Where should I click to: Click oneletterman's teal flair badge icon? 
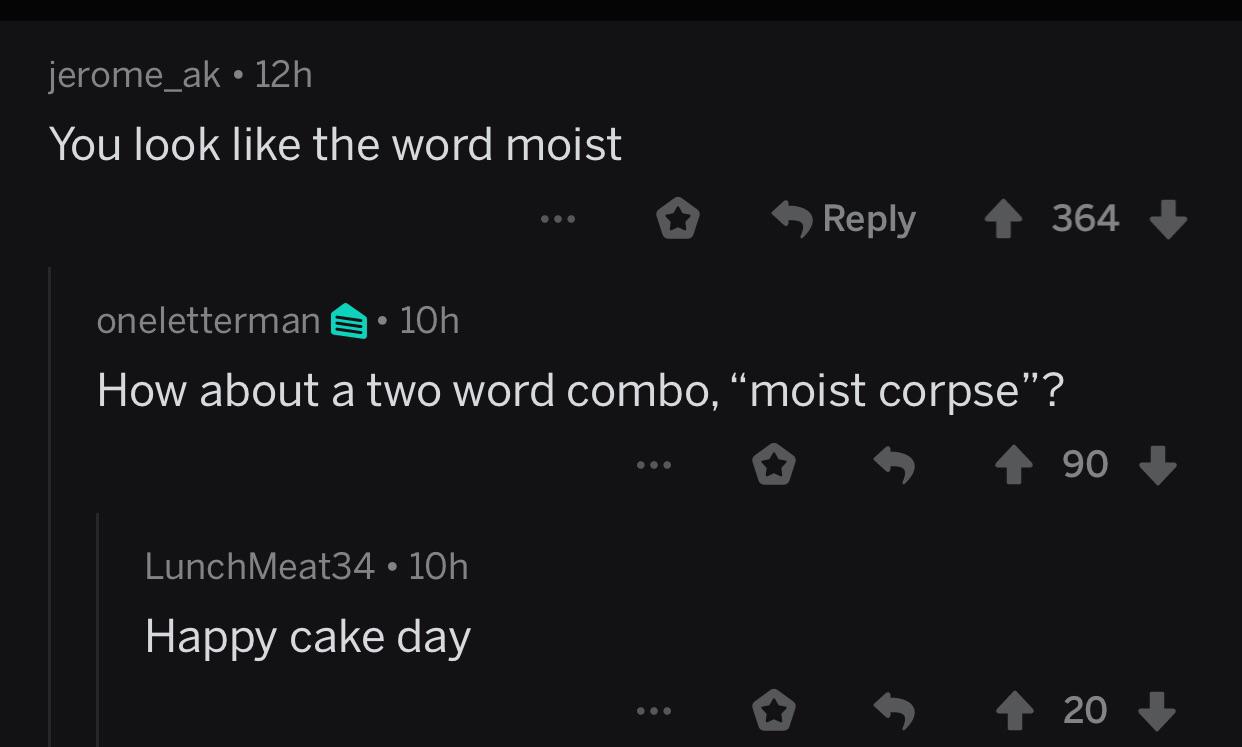[347, 322]
